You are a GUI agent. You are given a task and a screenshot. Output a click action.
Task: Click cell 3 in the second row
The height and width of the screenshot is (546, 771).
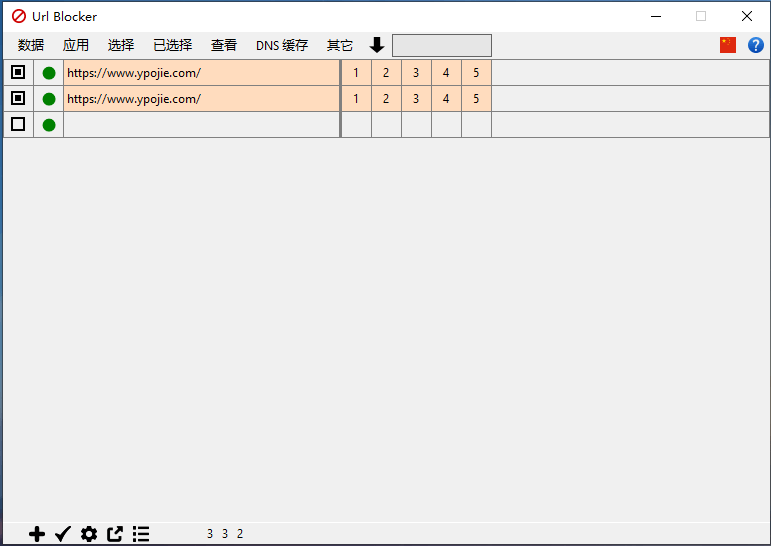coord(416,99)
